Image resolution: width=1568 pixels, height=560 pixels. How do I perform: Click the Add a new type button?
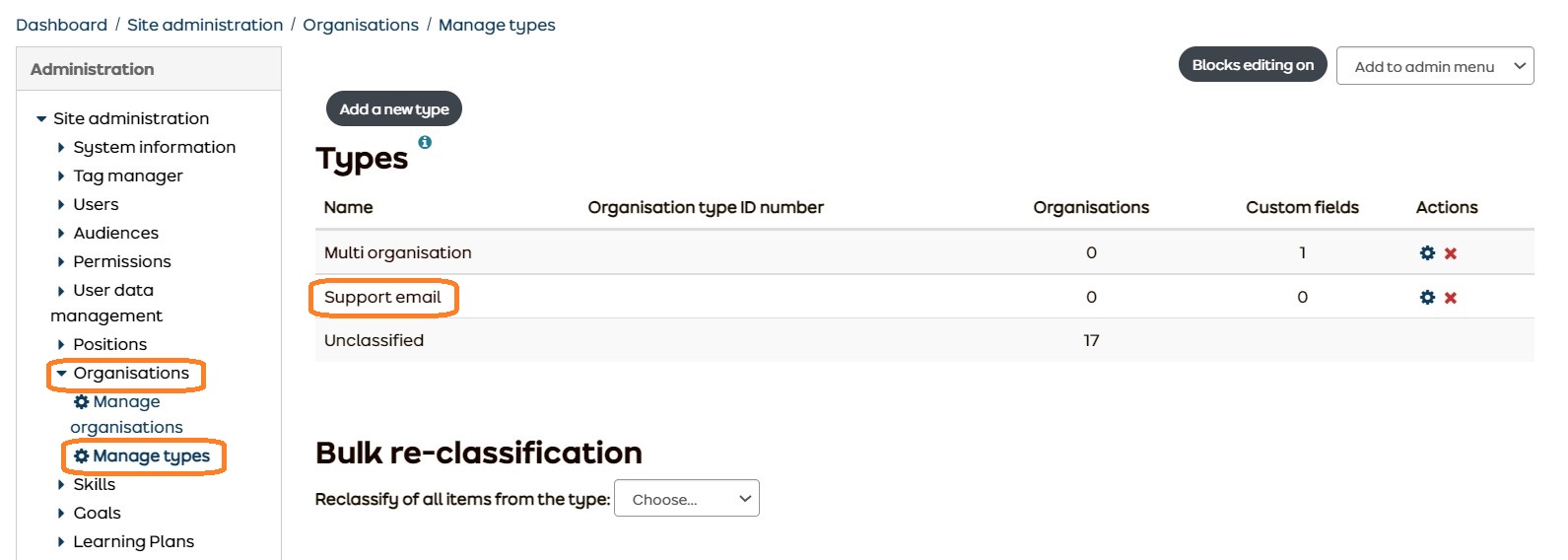[x=394, y=108]
